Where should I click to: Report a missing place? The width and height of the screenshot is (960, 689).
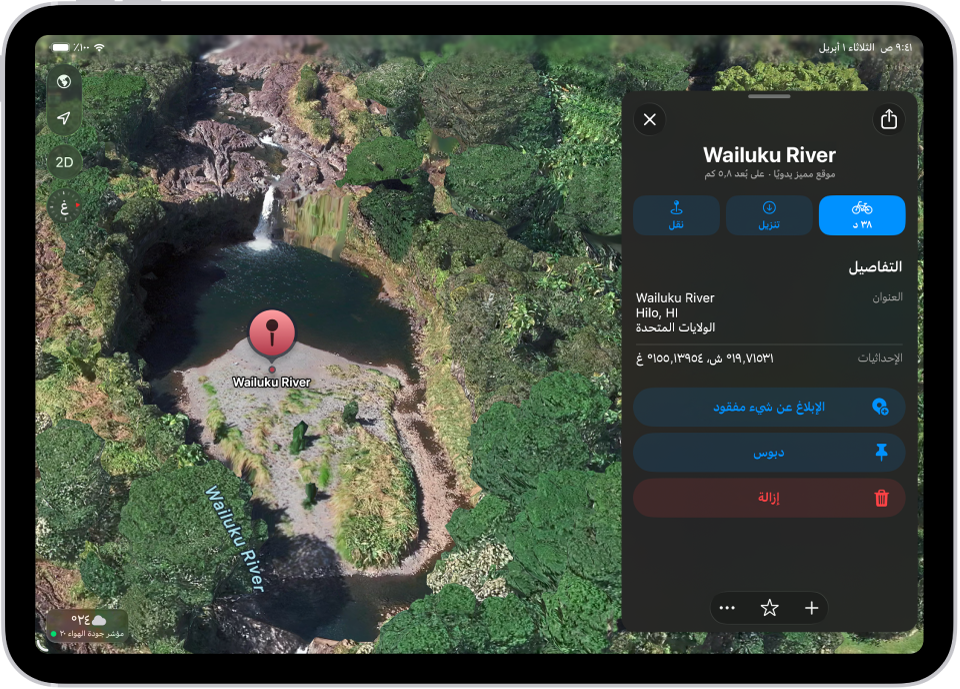tap(769, 407)
